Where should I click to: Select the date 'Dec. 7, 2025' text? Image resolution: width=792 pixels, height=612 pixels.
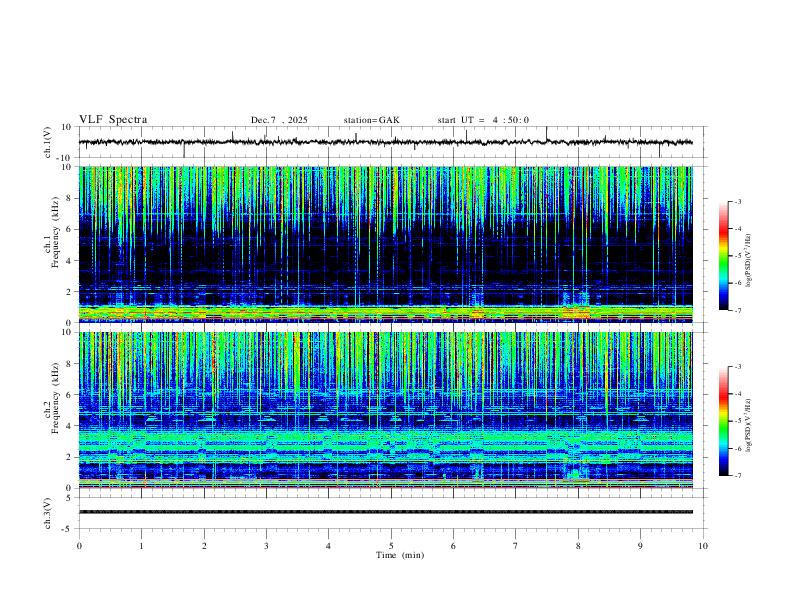(279, 120)
